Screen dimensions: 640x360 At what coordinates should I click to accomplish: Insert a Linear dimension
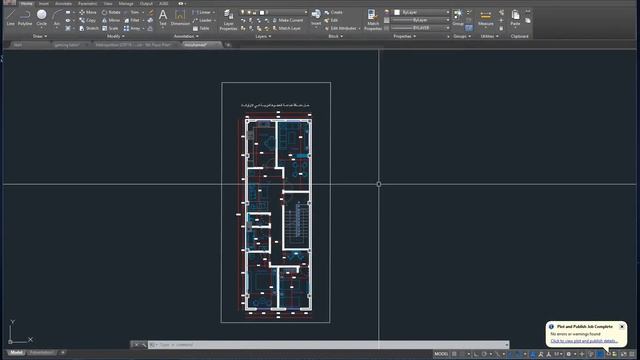click(202, 13)
